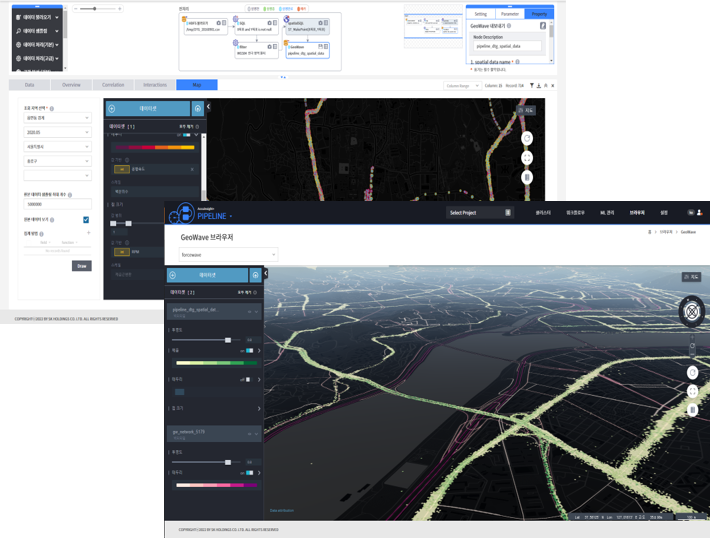Switch to the Correlation tab
Screen dimensions: 710x538
tap(113, 85)
